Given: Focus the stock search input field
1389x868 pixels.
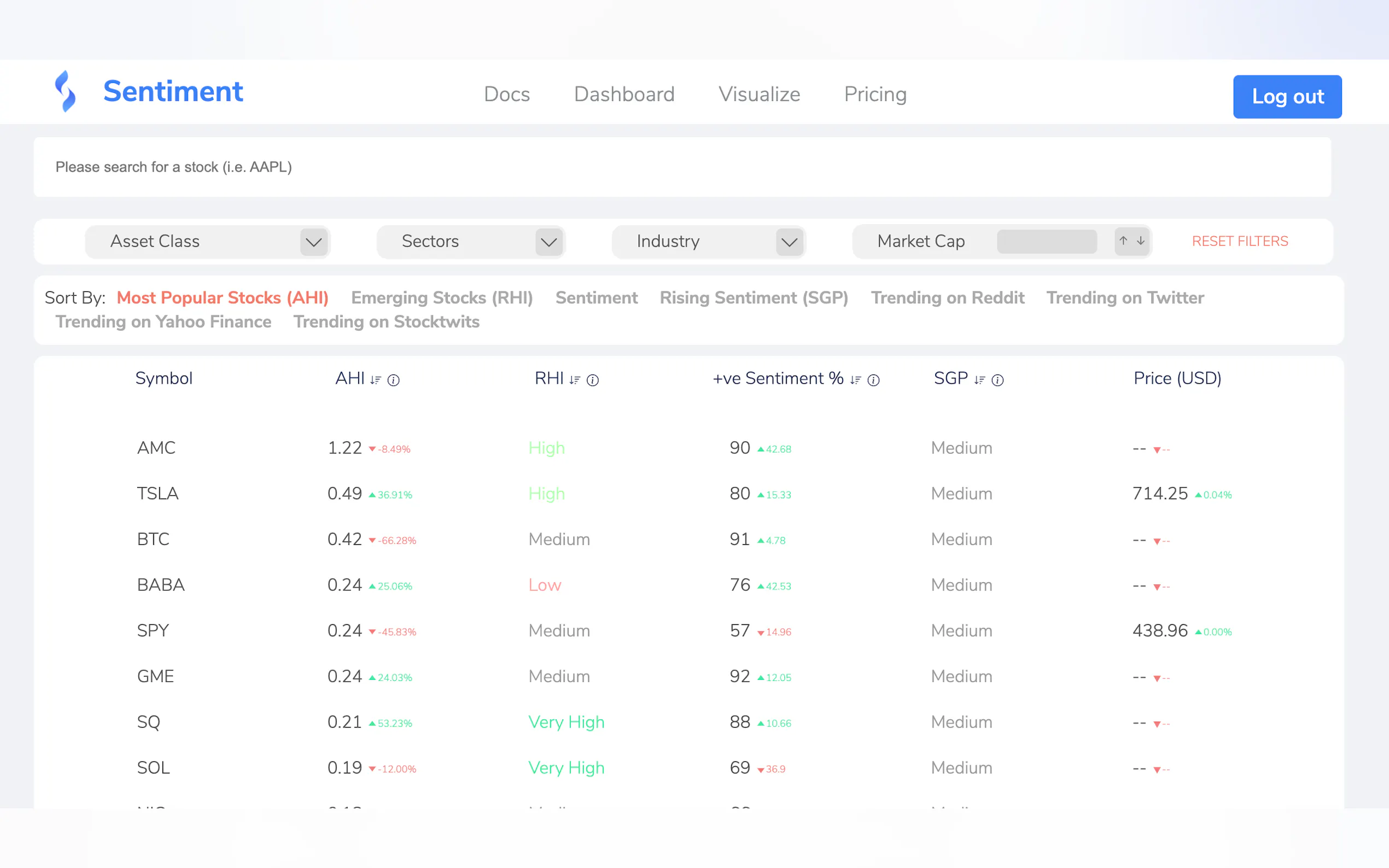Looking at the screenshot, I should 682,167.
